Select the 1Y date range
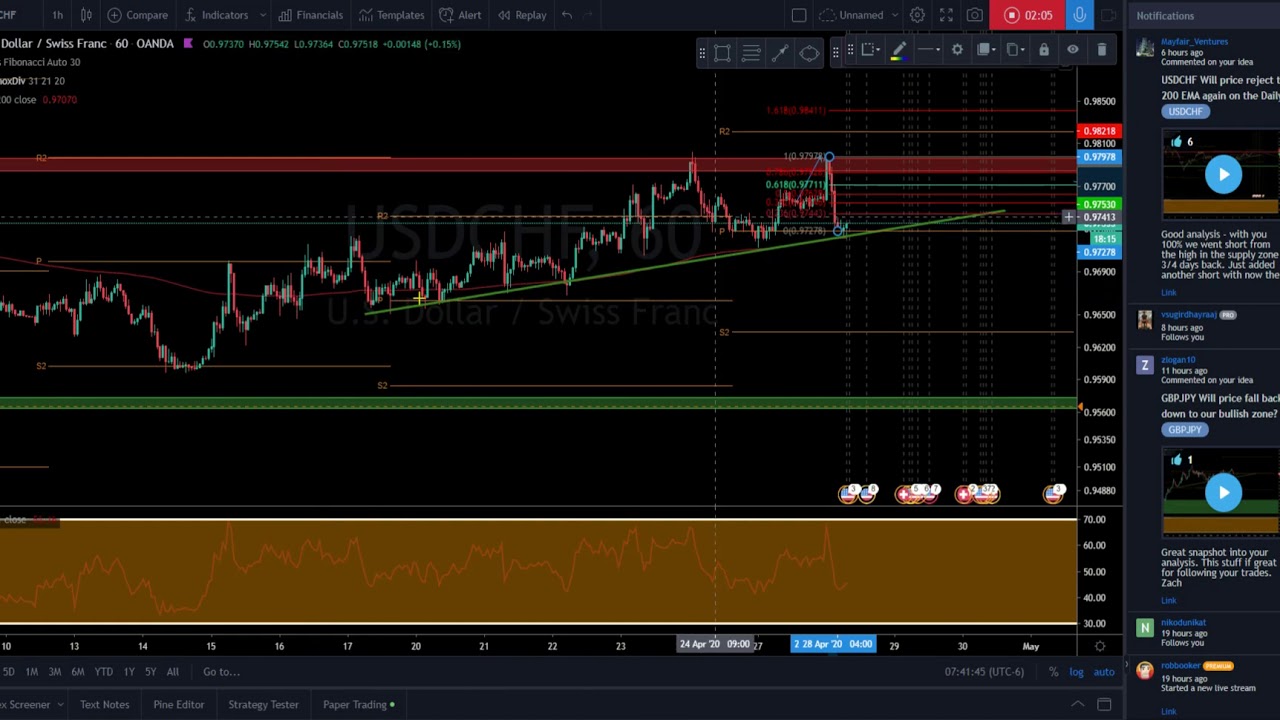The height and width of the screenshot is (720, 1280). (x=128, y=672)
